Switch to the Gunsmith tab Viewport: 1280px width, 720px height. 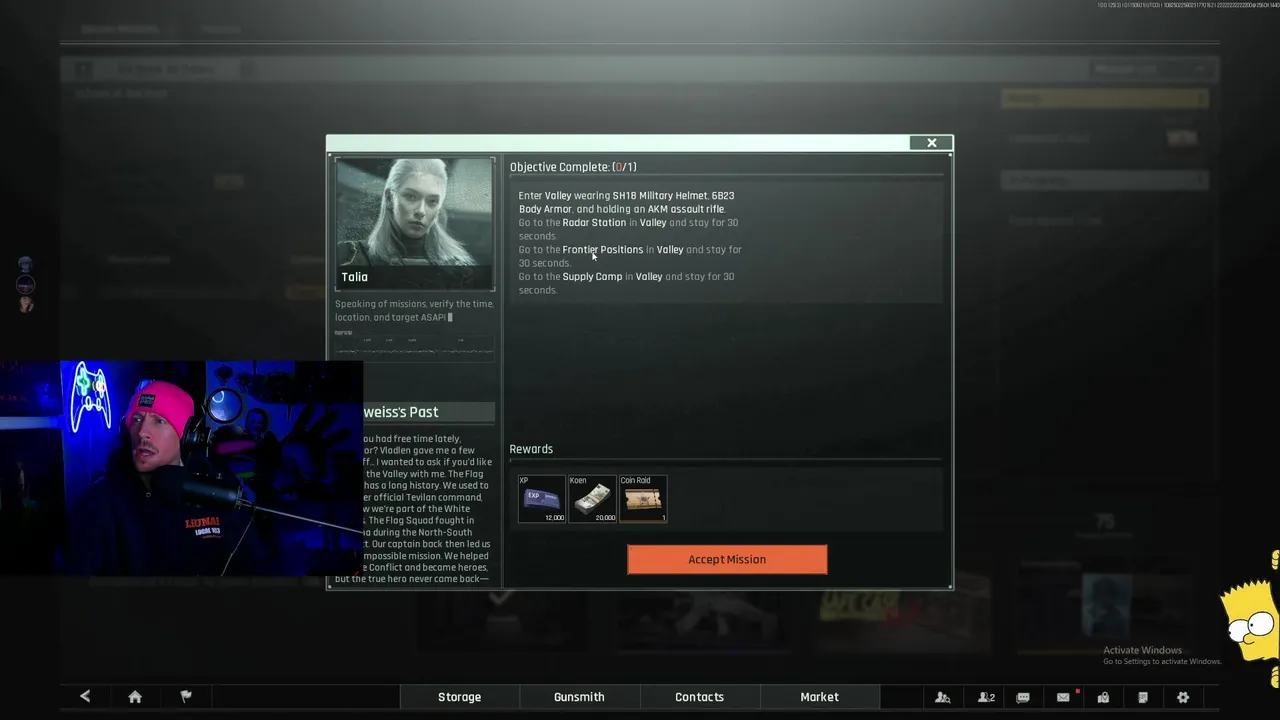[x=580, y=697]
